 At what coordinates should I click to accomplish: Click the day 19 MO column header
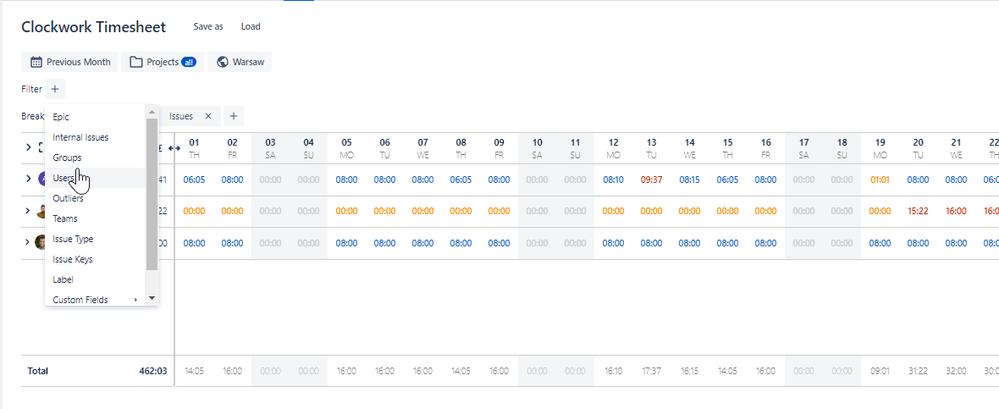[x=880, y=148]
